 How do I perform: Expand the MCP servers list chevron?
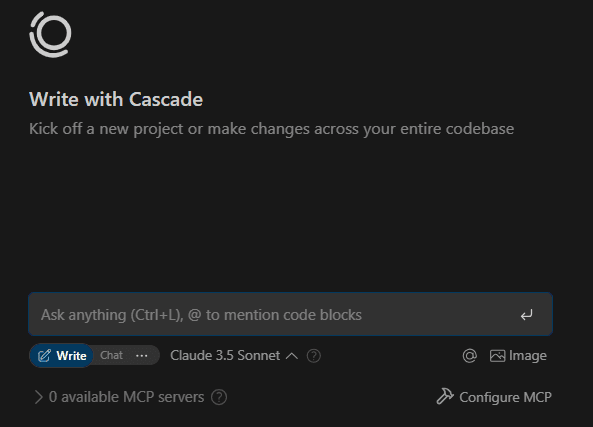point(38,397)
